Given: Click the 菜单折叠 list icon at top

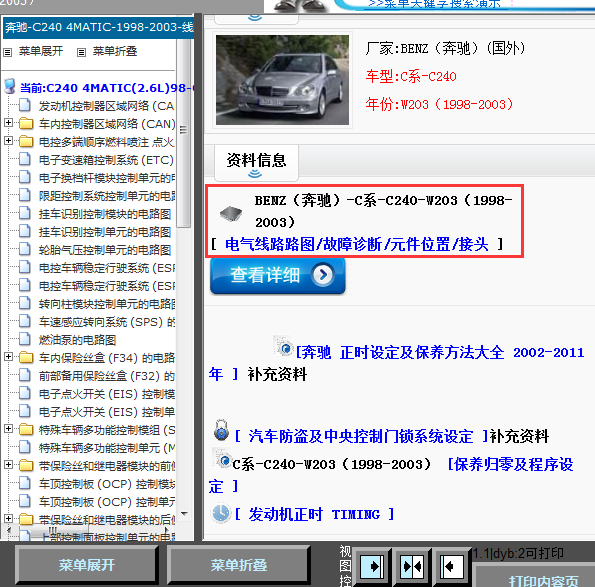Looking at the screenshot, I should pos(81,52).
